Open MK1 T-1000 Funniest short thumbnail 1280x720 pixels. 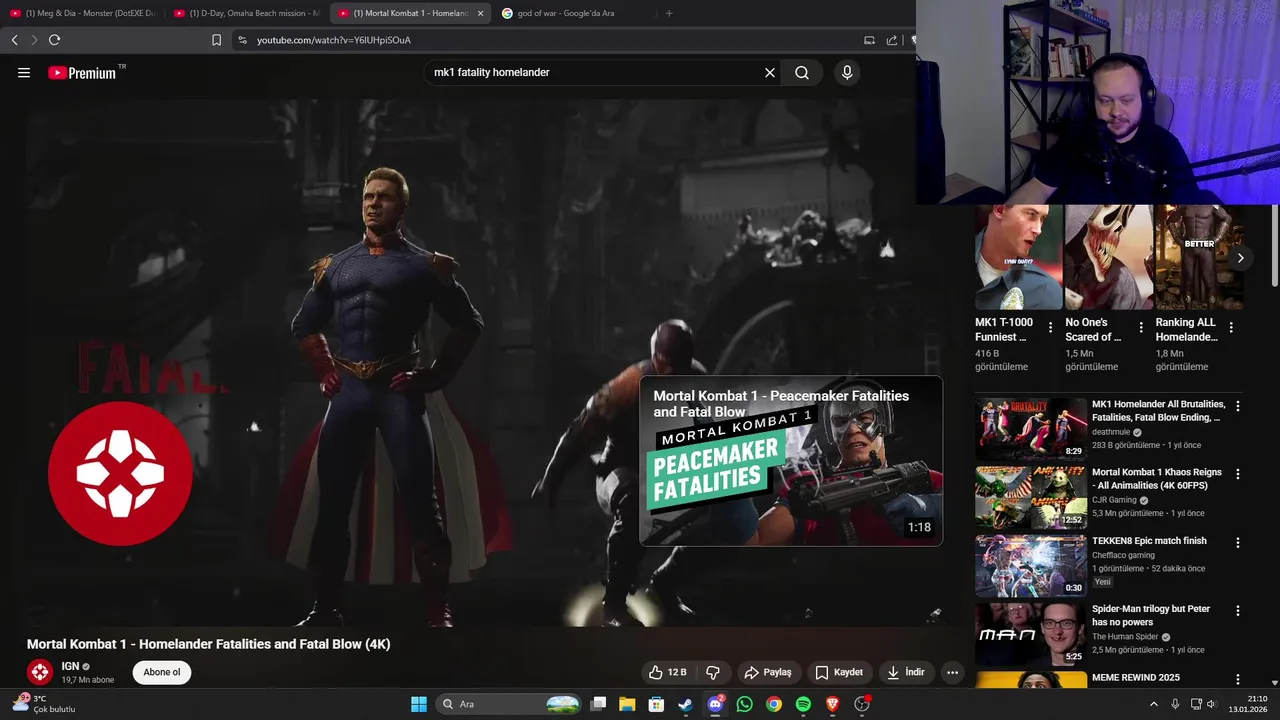(x=1019, y=258)
